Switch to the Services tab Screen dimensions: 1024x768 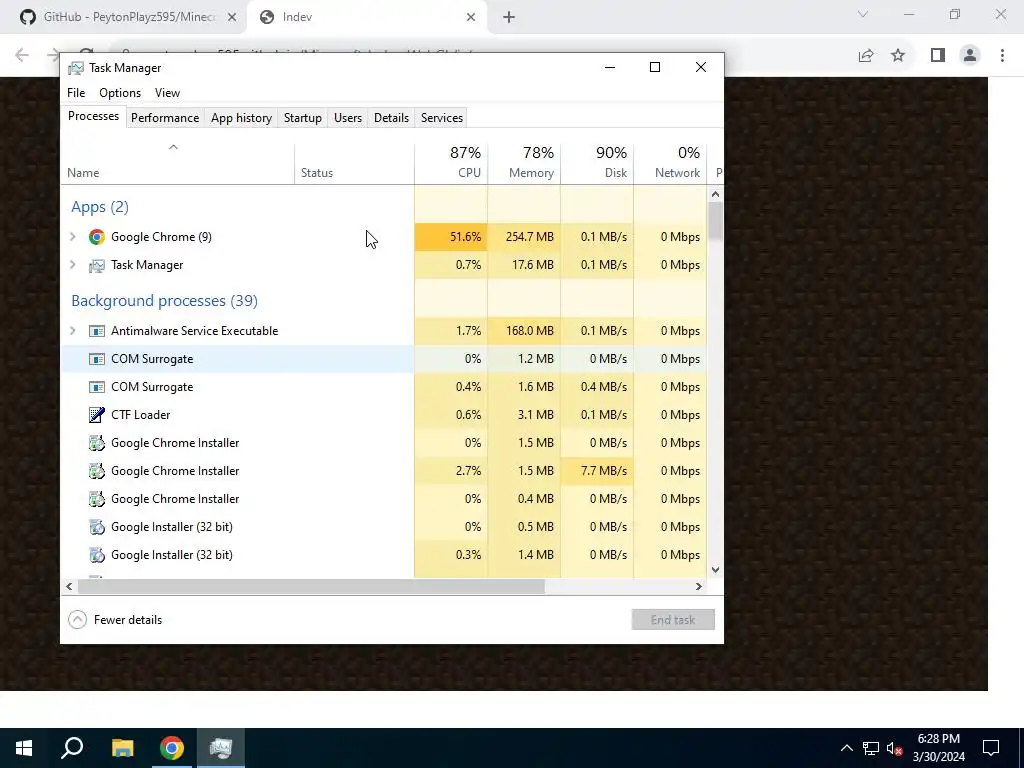tap(441, 118)
